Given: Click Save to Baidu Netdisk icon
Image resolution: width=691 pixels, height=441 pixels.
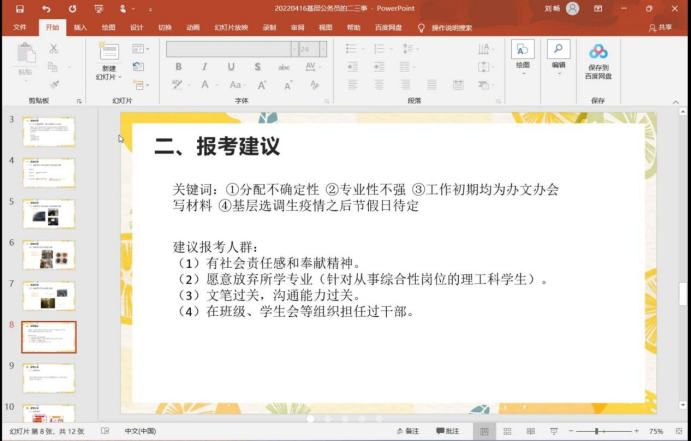Looking at the screenshot, I should [x=598, y=52].
